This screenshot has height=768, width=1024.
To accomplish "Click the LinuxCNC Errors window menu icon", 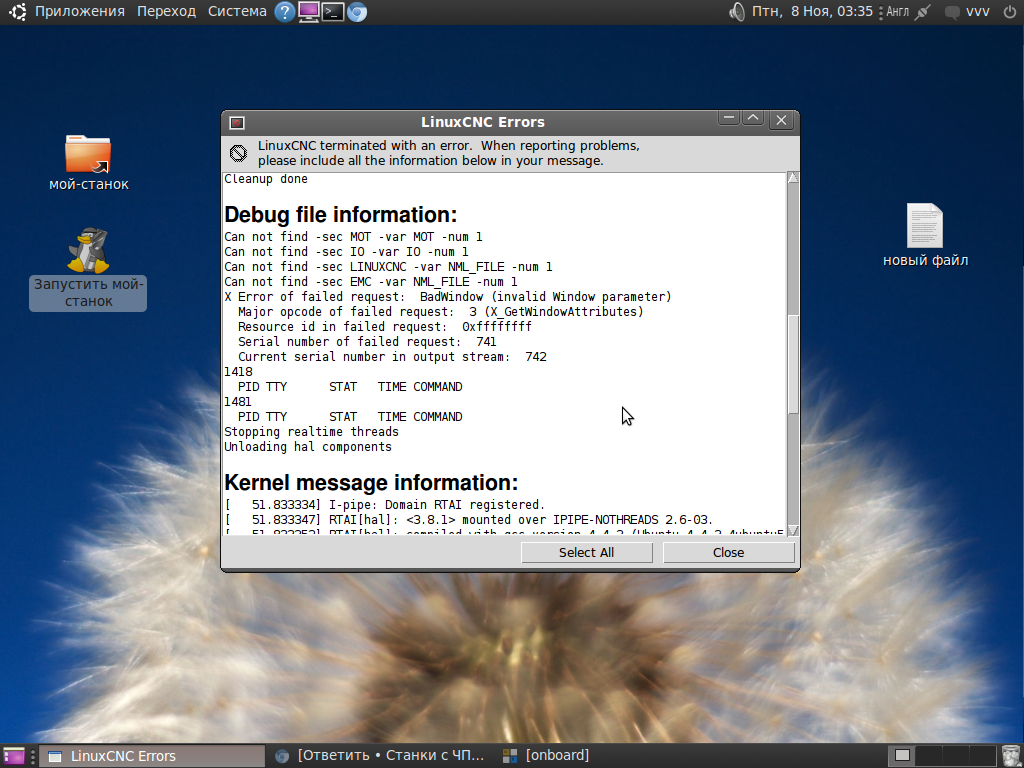I will point(236,122).
